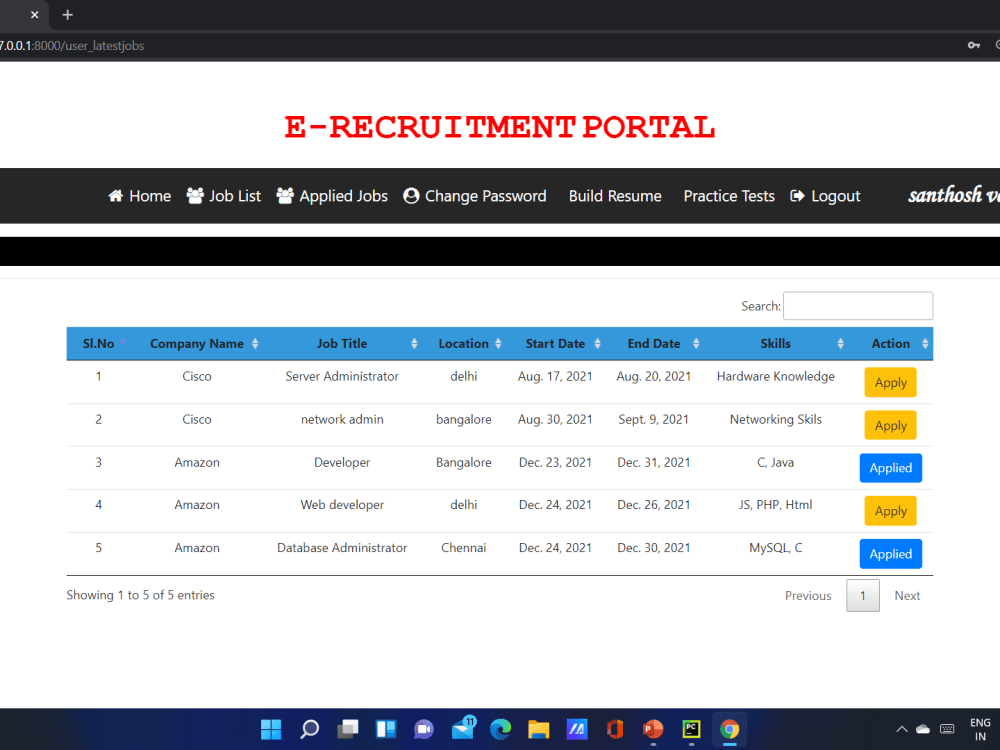Viewport: 1000px width, 750px height.
Task: Open File Explorer from the taskbar
Action: (539, 729)
